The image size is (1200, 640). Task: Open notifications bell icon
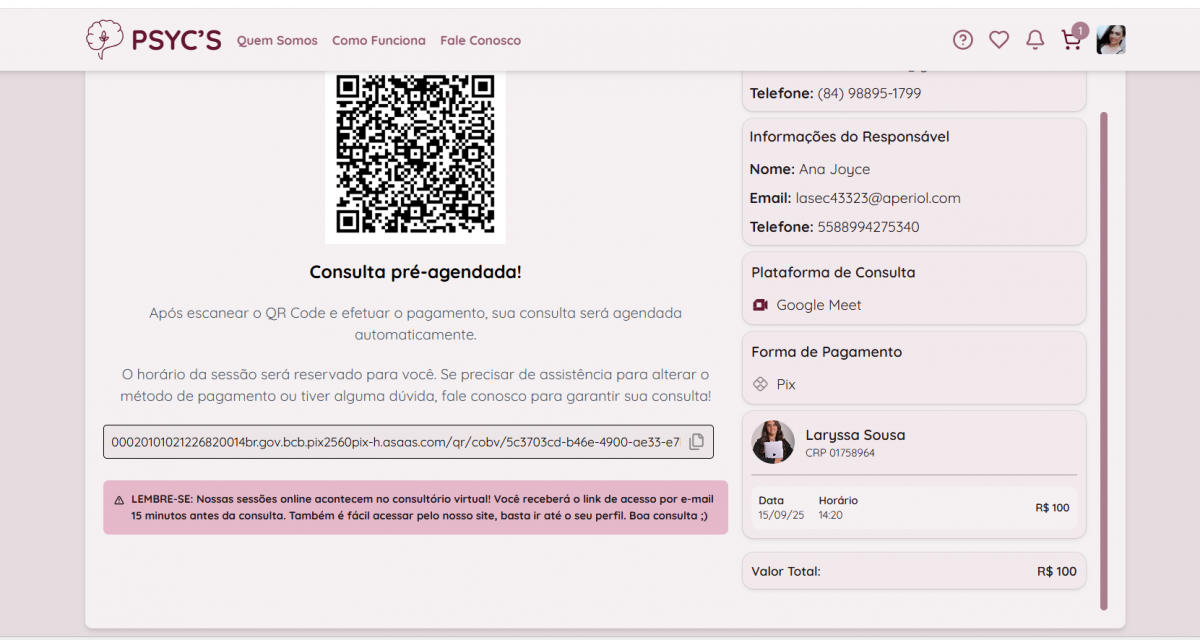pos(1035,40)
